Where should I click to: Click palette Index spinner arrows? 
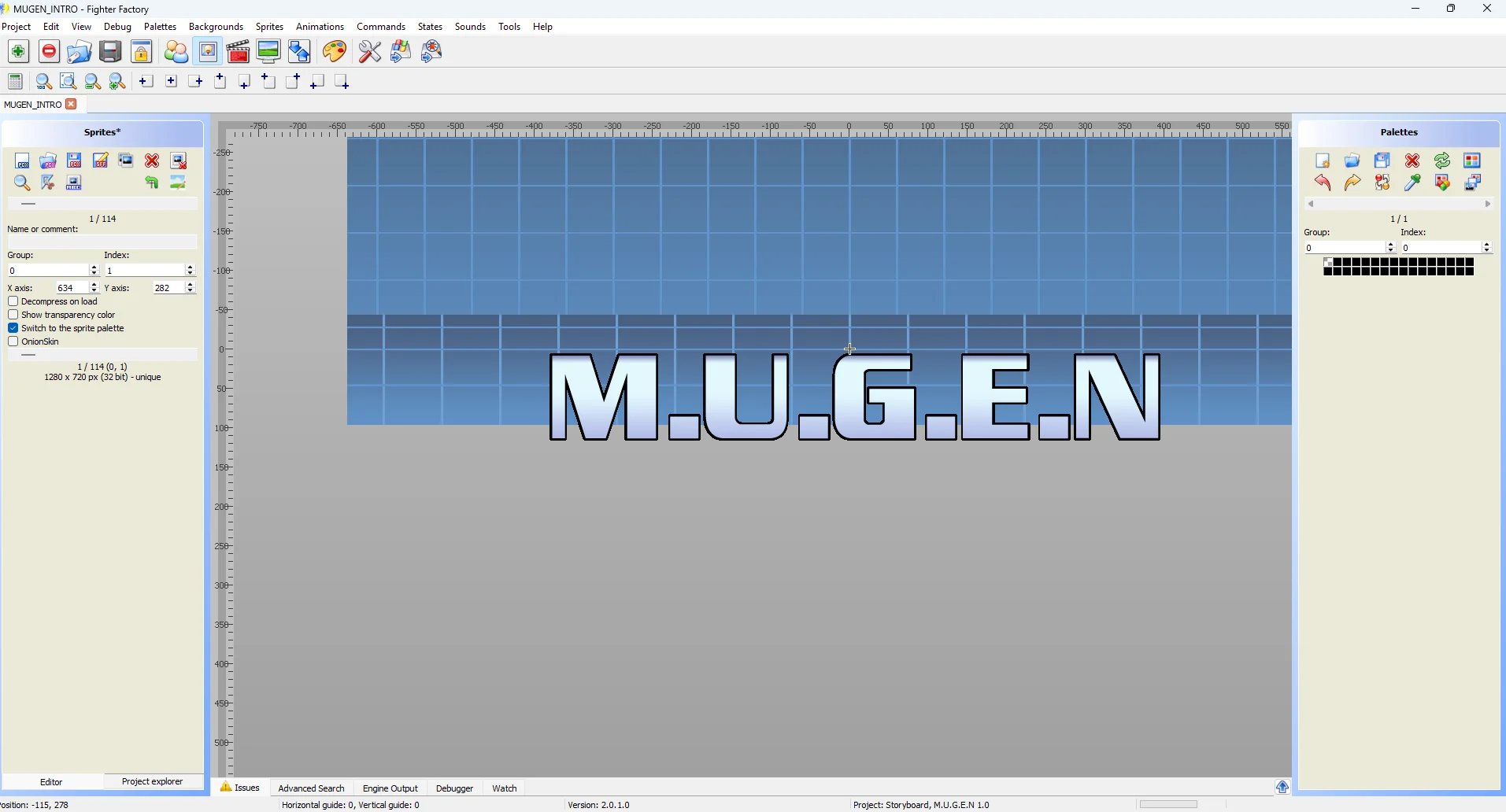click(1487, 248)
